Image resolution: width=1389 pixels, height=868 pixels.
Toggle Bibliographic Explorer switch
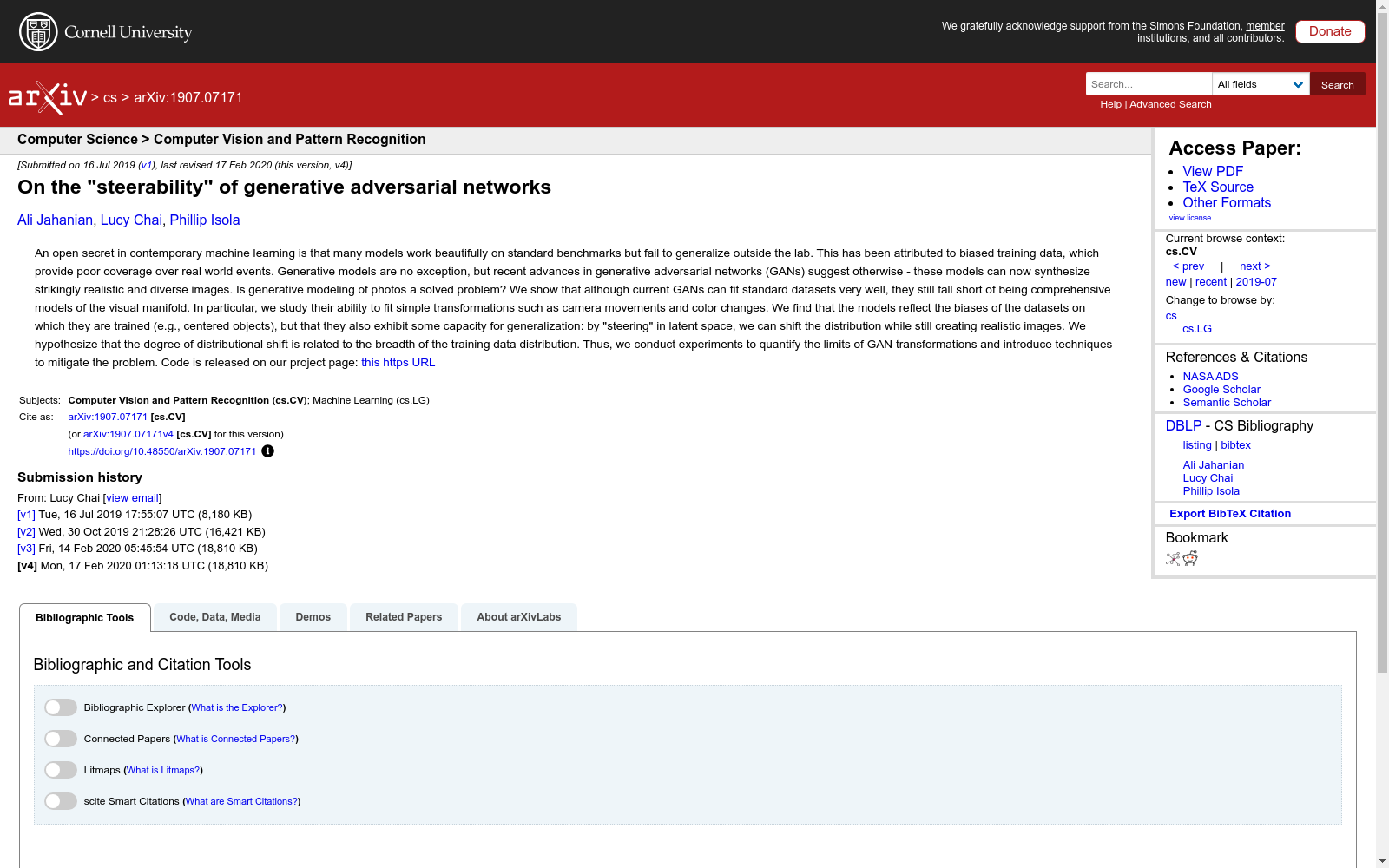(x=61, y=707)
